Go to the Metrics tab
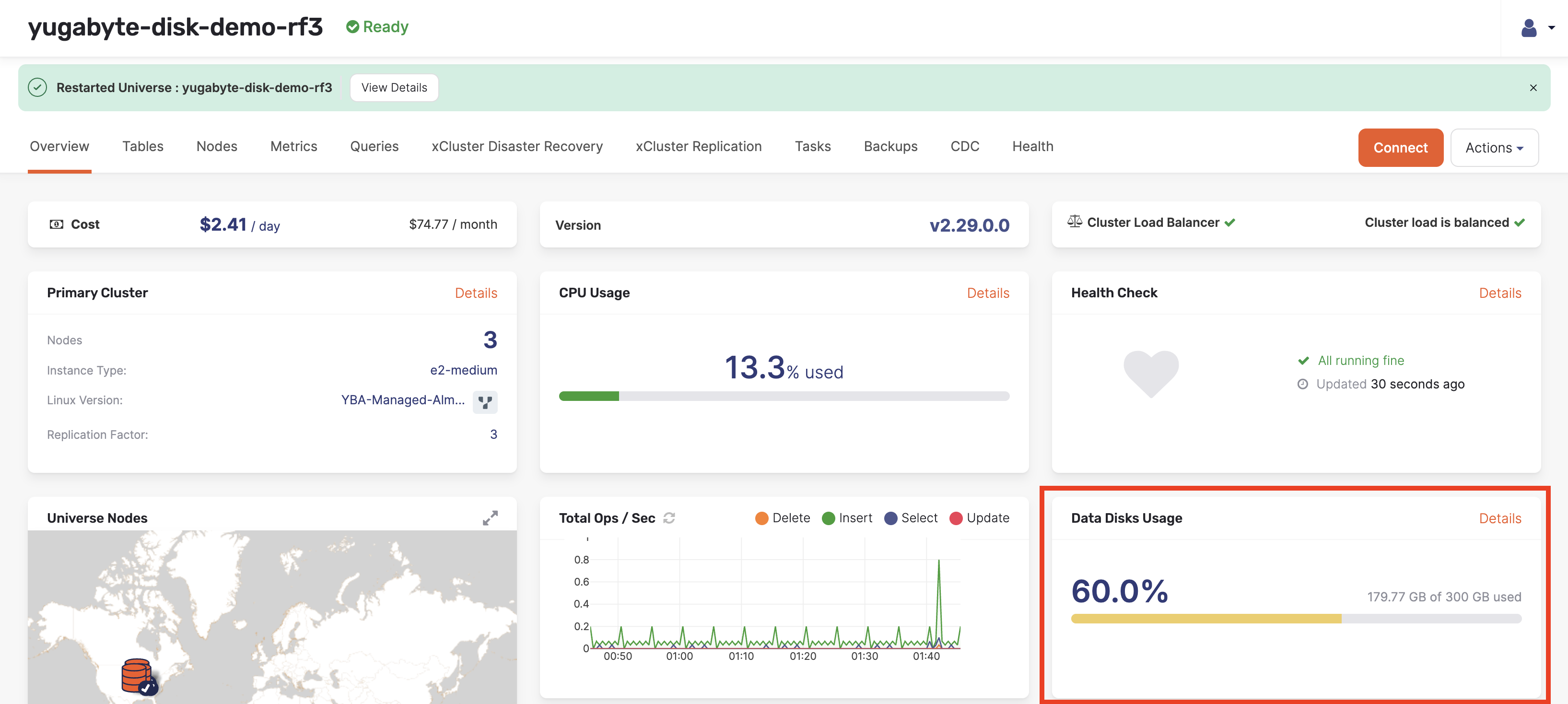Screen dimensions: 1568x704 pyautogui.click(x=293, y=146)
